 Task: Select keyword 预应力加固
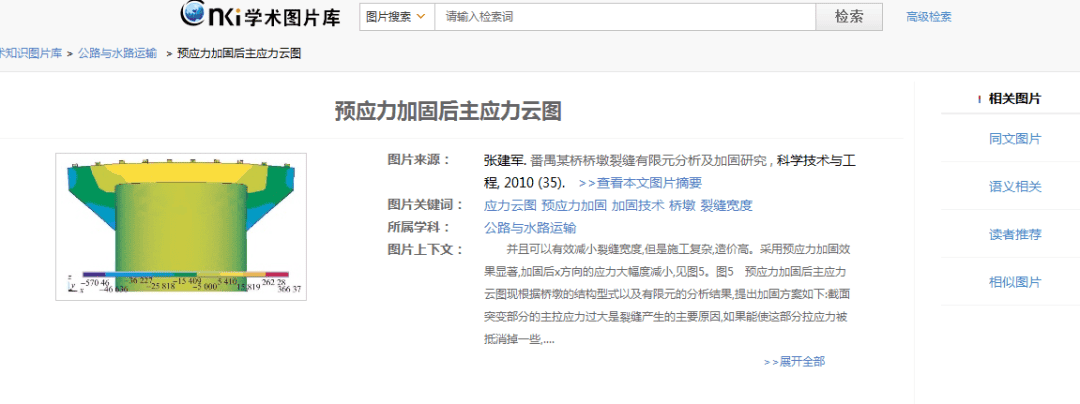[x=574, y=205]
